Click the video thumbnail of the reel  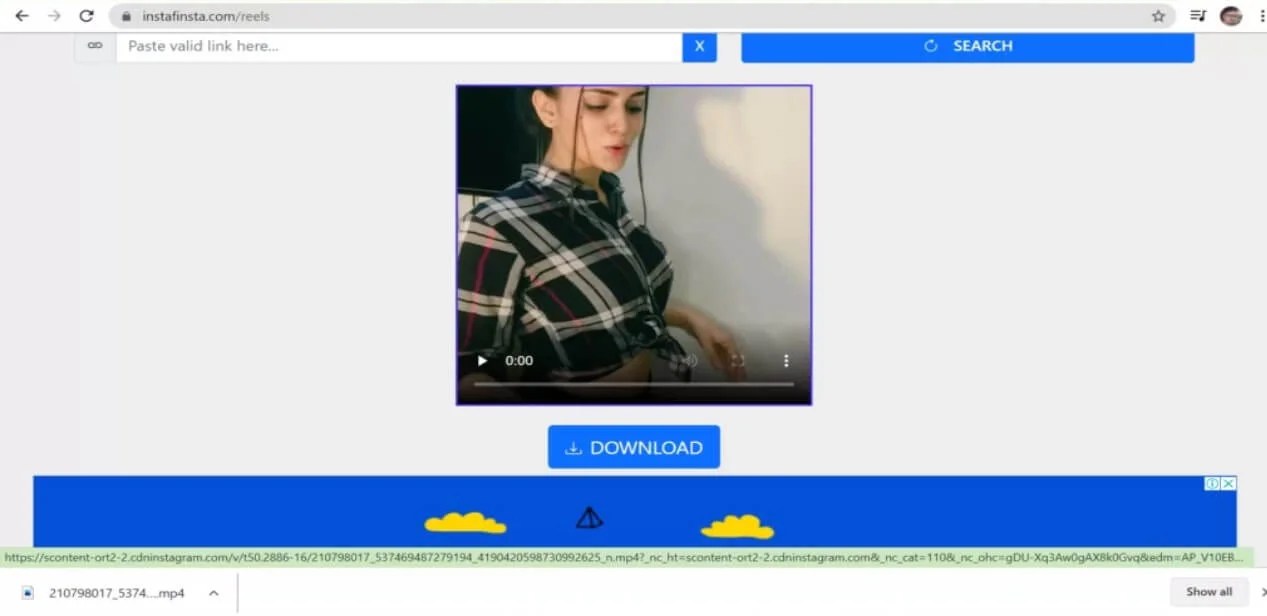[634, 245]
